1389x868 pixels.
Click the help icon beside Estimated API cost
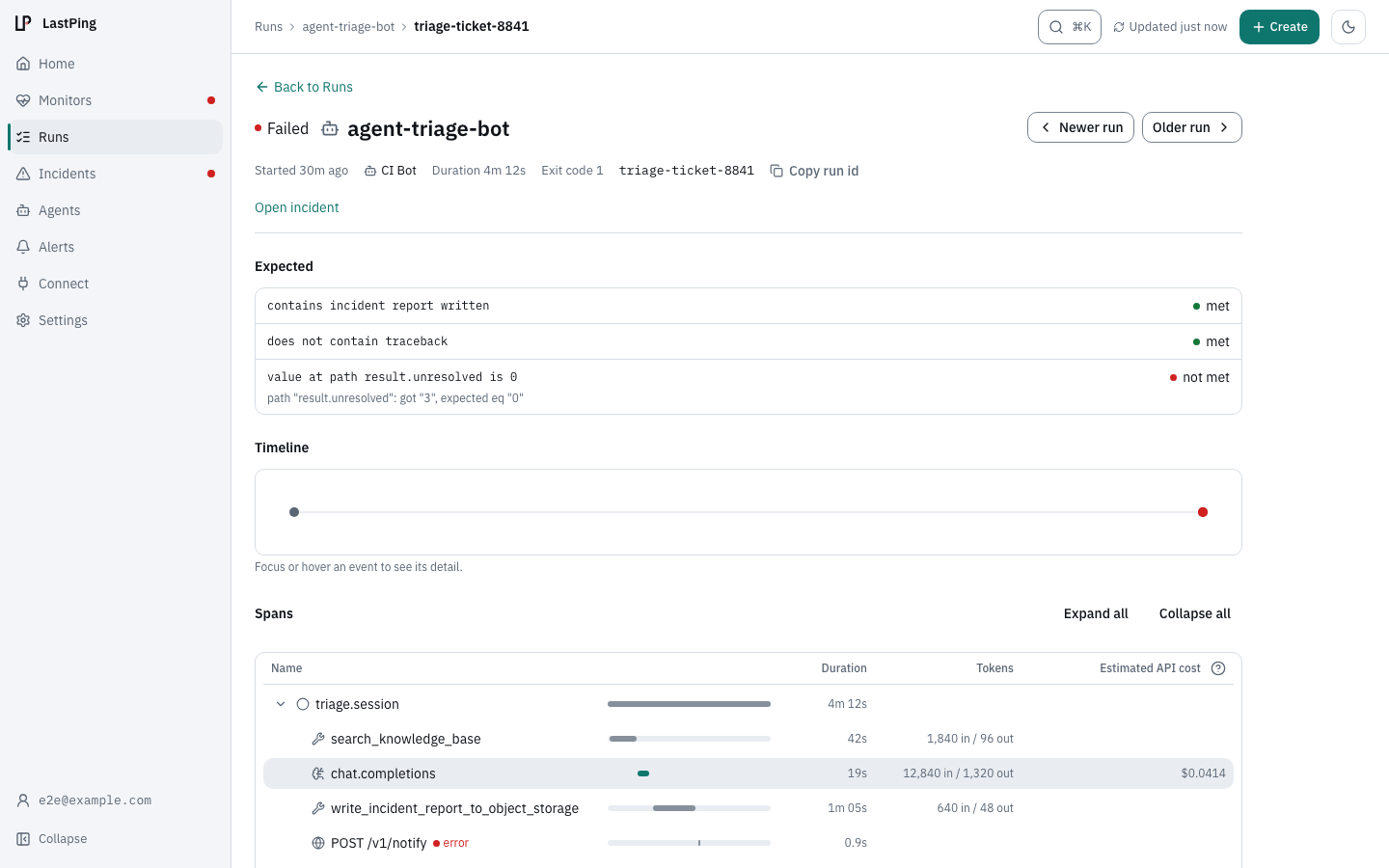pyautogui.click(x=1218, y=668)
